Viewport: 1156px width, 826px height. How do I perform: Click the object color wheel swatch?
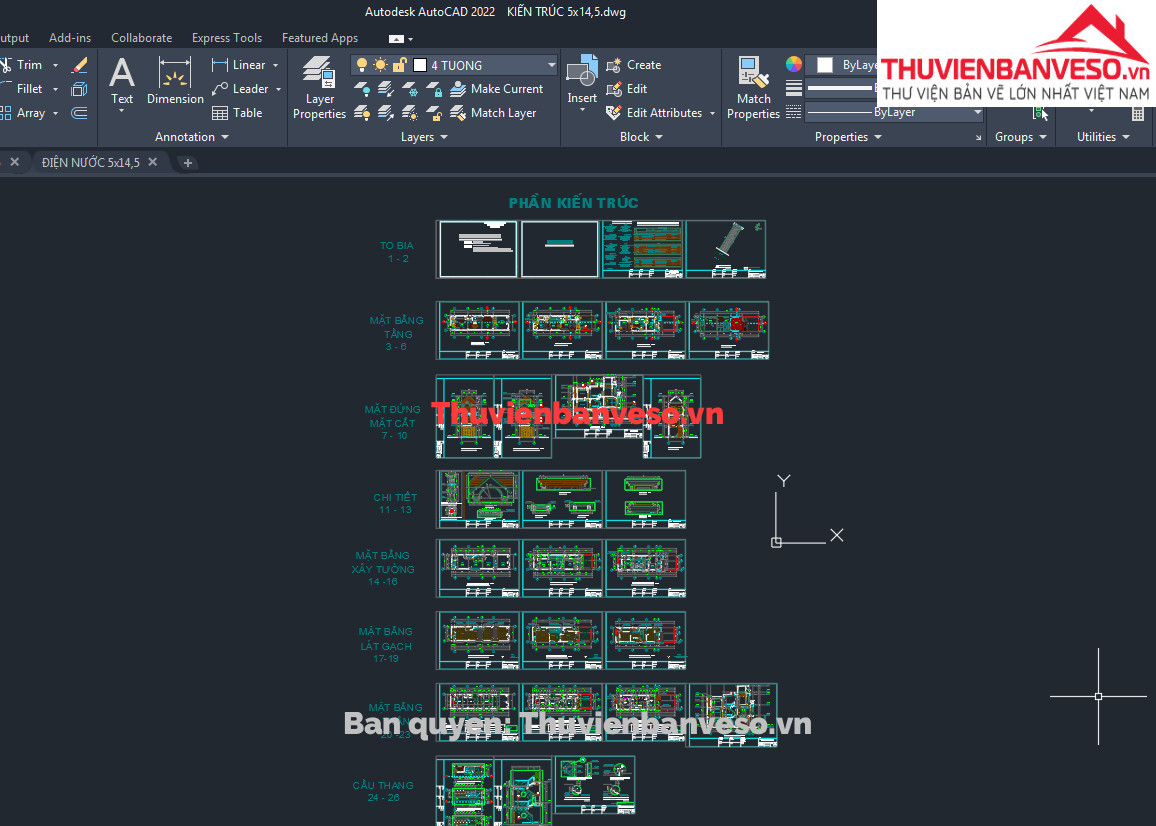[x=794, y=65]
